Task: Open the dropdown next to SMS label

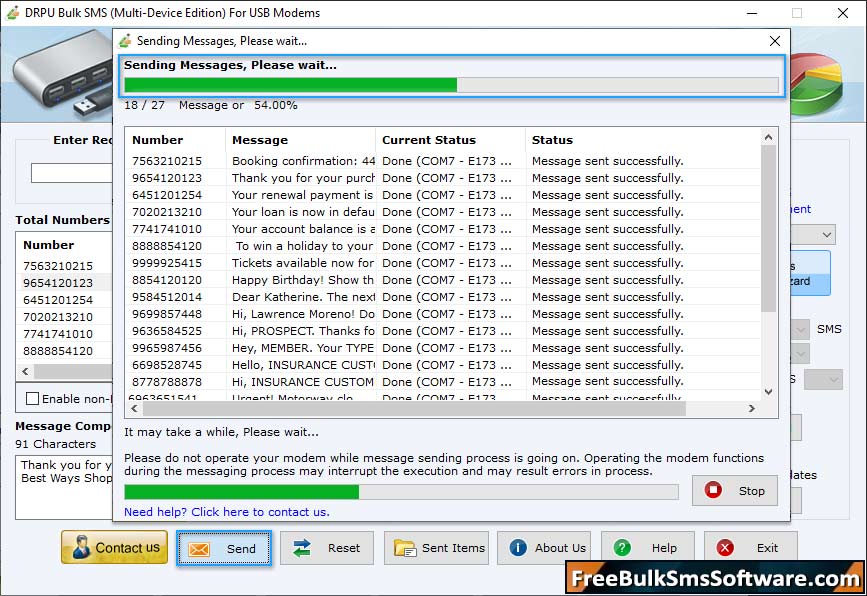Action: (800, 330)
